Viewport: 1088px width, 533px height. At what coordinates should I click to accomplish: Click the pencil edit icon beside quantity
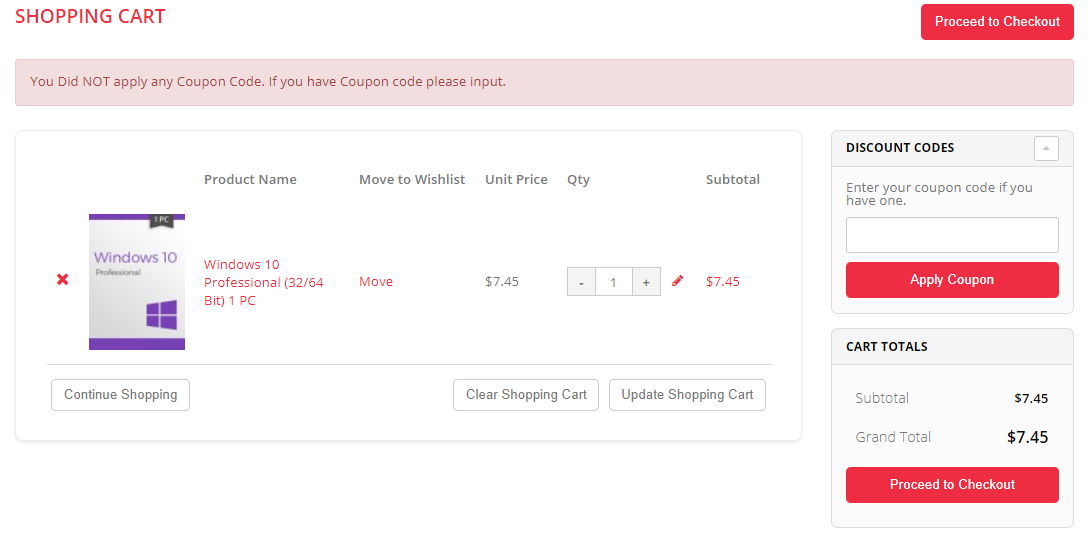point(678,281)
